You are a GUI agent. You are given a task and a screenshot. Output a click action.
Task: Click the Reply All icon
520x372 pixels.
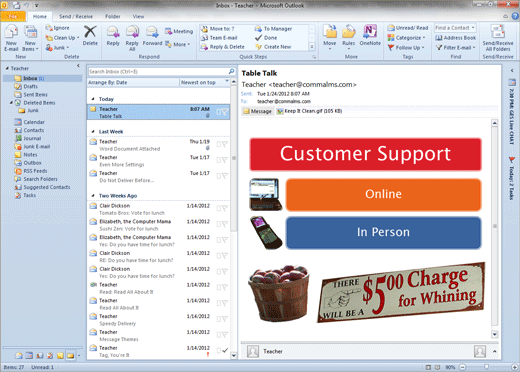point(132,38)
